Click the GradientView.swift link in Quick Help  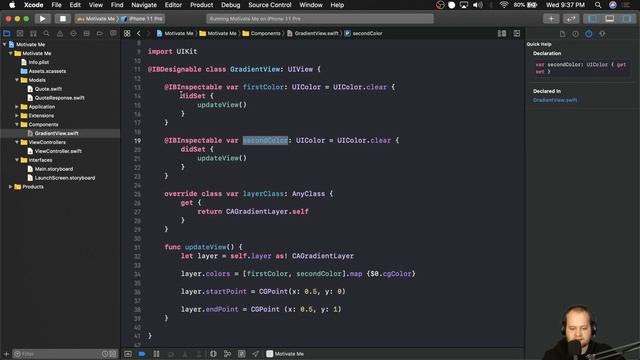(x=555, y=100)
